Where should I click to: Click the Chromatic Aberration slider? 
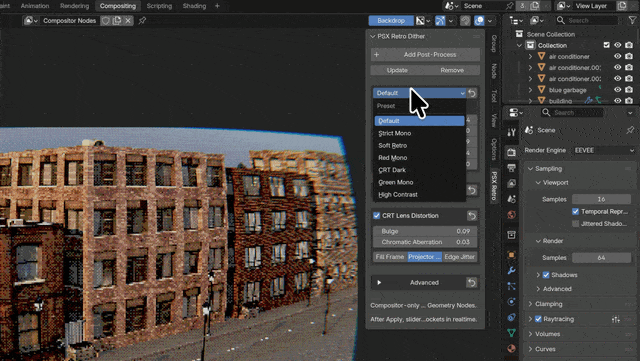point(425,242)
